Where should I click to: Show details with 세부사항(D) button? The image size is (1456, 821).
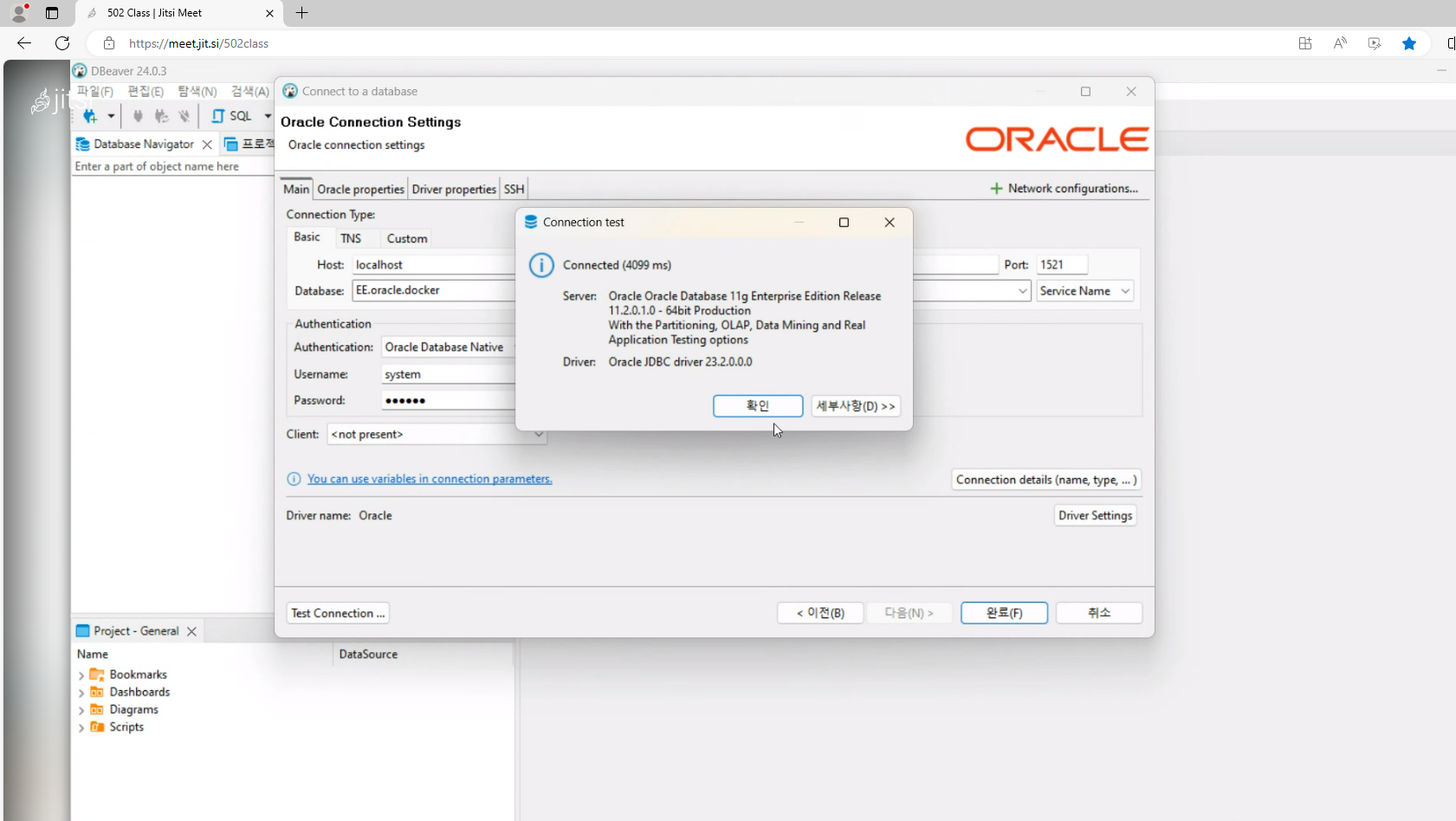tap(856, 406)
